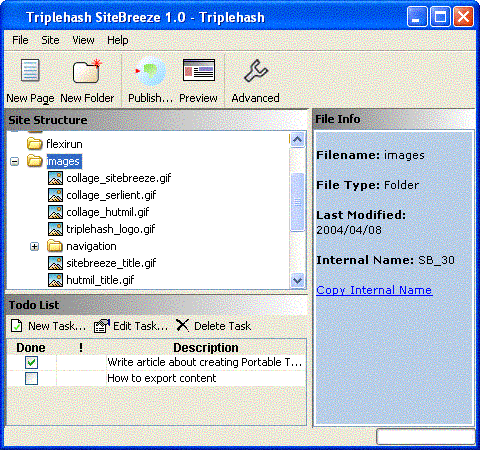Open Advanced wrench tool
Screen dimensions: 480x450
tap(256, 71)
